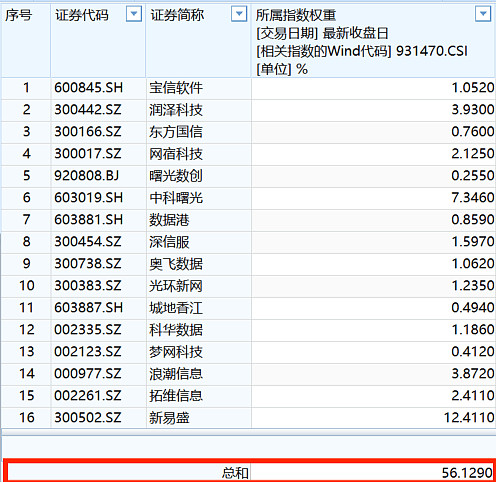Open the 证券代码 column filter dropdown
The height and width of the screenshot is (482, 496).
(134, 14)
